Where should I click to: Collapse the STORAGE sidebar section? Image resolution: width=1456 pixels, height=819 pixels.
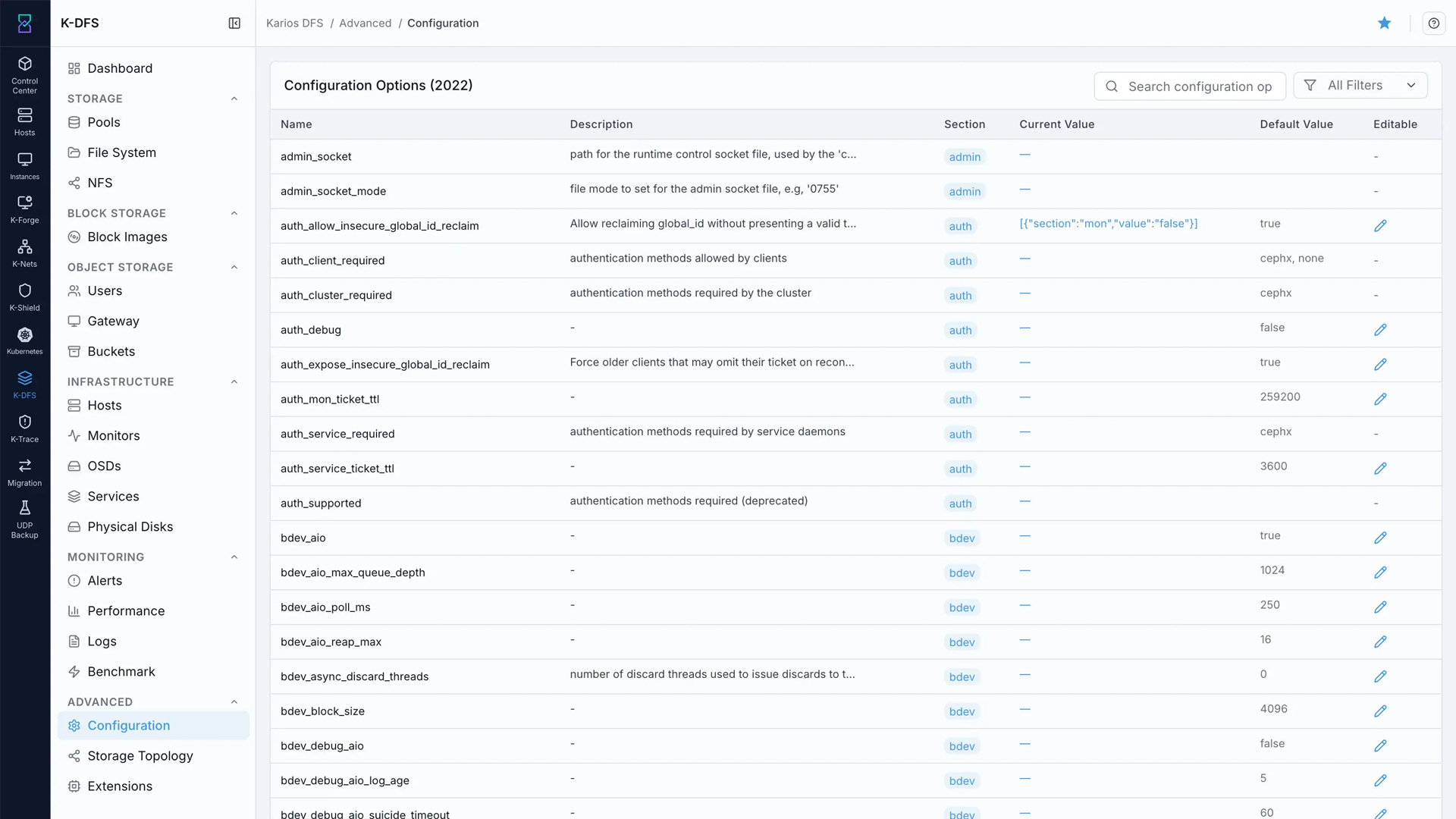tap(234, 99)
